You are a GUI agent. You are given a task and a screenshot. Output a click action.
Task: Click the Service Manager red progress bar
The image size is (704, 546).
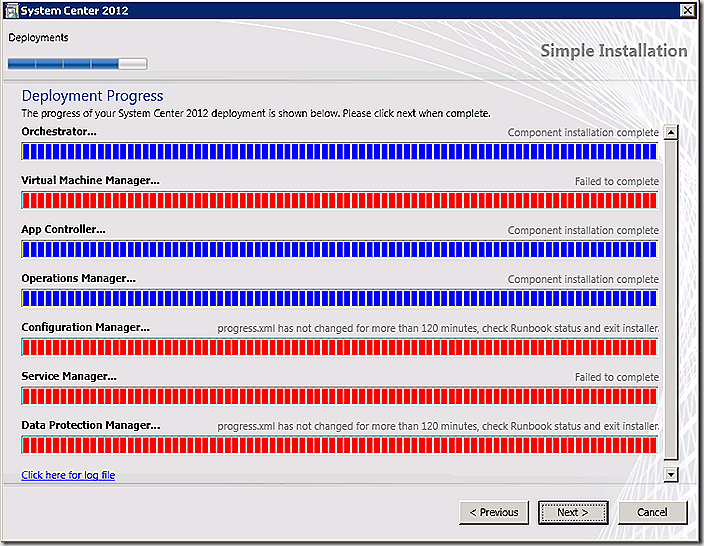tap(339, 396)
